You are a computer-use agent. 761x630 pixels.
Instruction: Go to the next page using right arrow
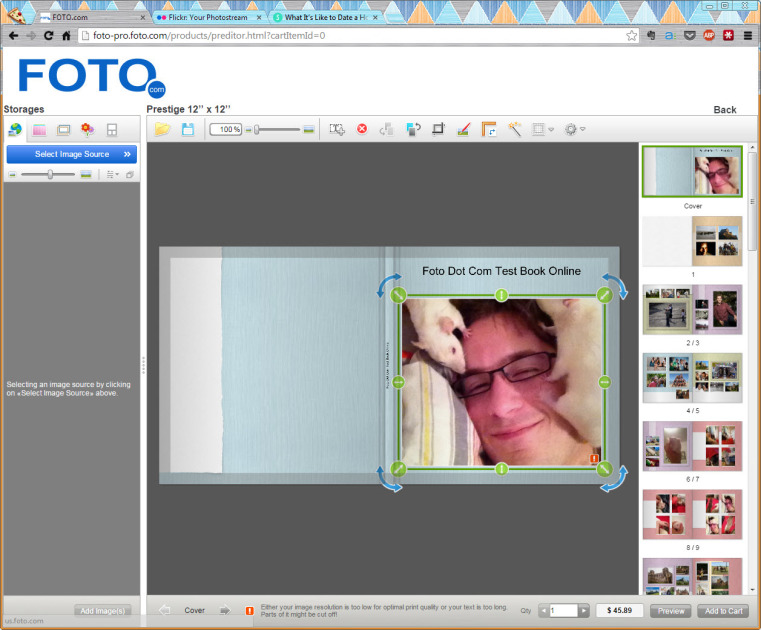pyautogui.click(x=225, y=610)
